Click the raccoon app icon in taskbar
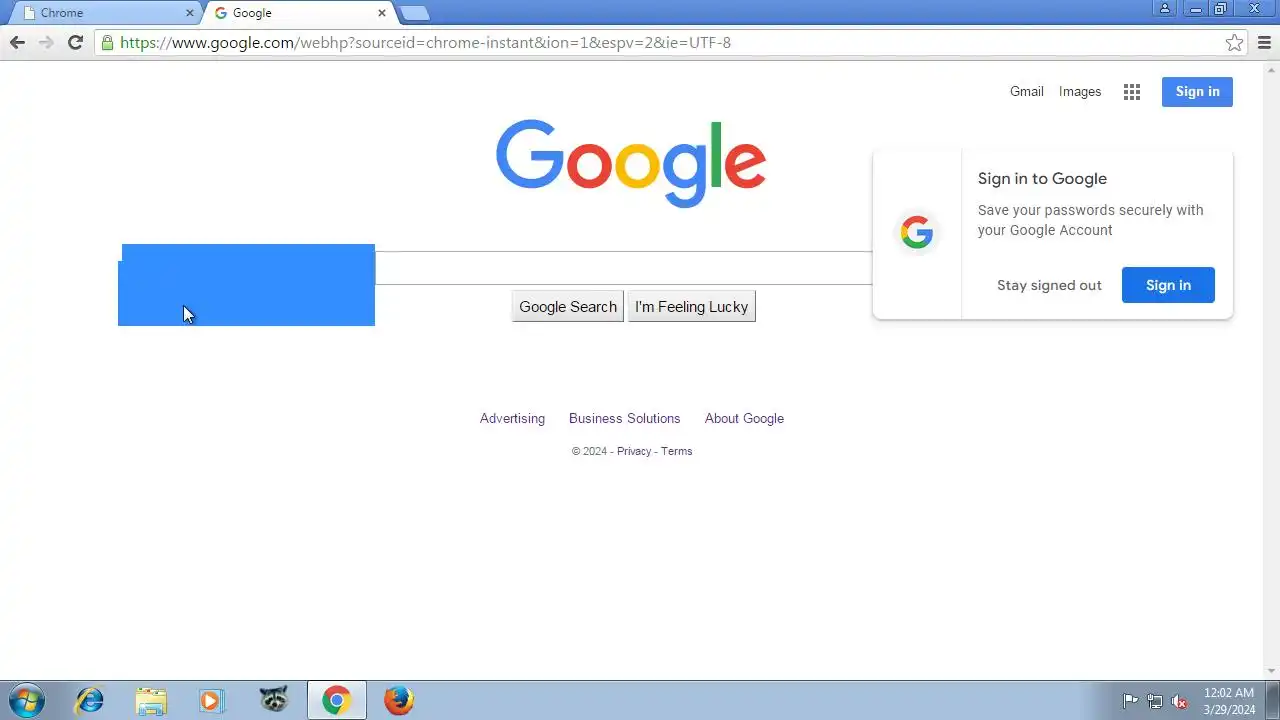The image size is (1280, 720). (x=273, y=700)
